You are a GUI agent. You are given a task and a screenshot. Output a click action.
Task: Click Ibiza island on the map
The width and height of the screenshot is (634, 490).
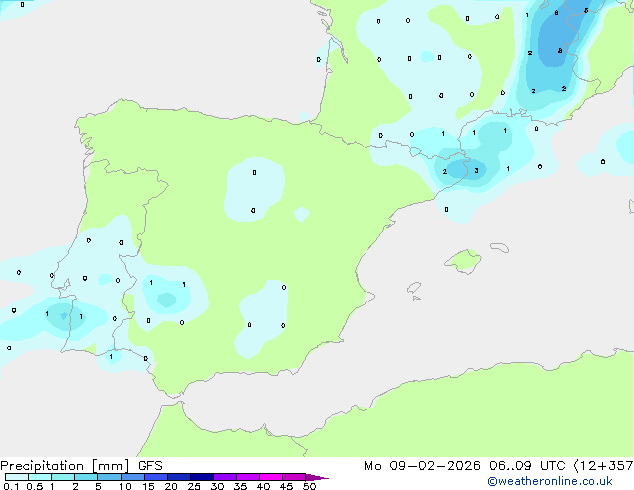tap(414, 288)
